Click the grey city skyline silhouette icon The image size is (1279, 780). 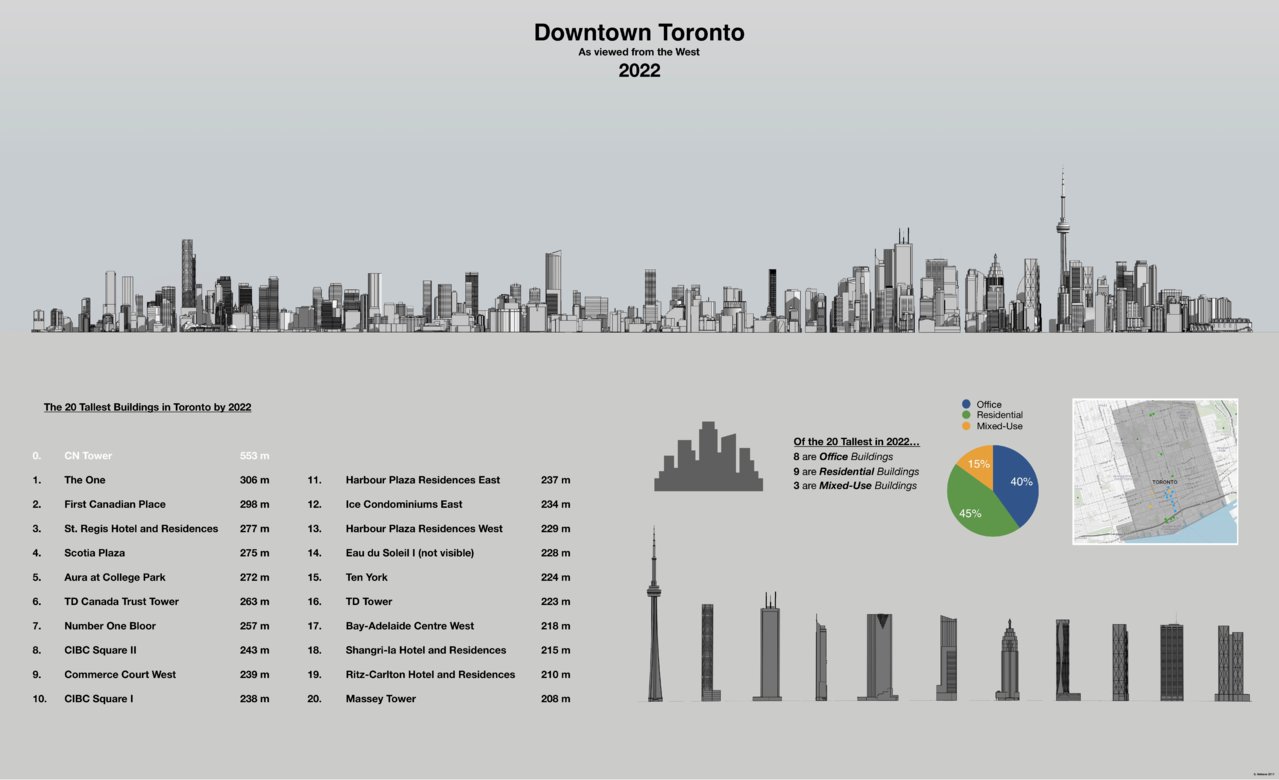coord(708,456)
